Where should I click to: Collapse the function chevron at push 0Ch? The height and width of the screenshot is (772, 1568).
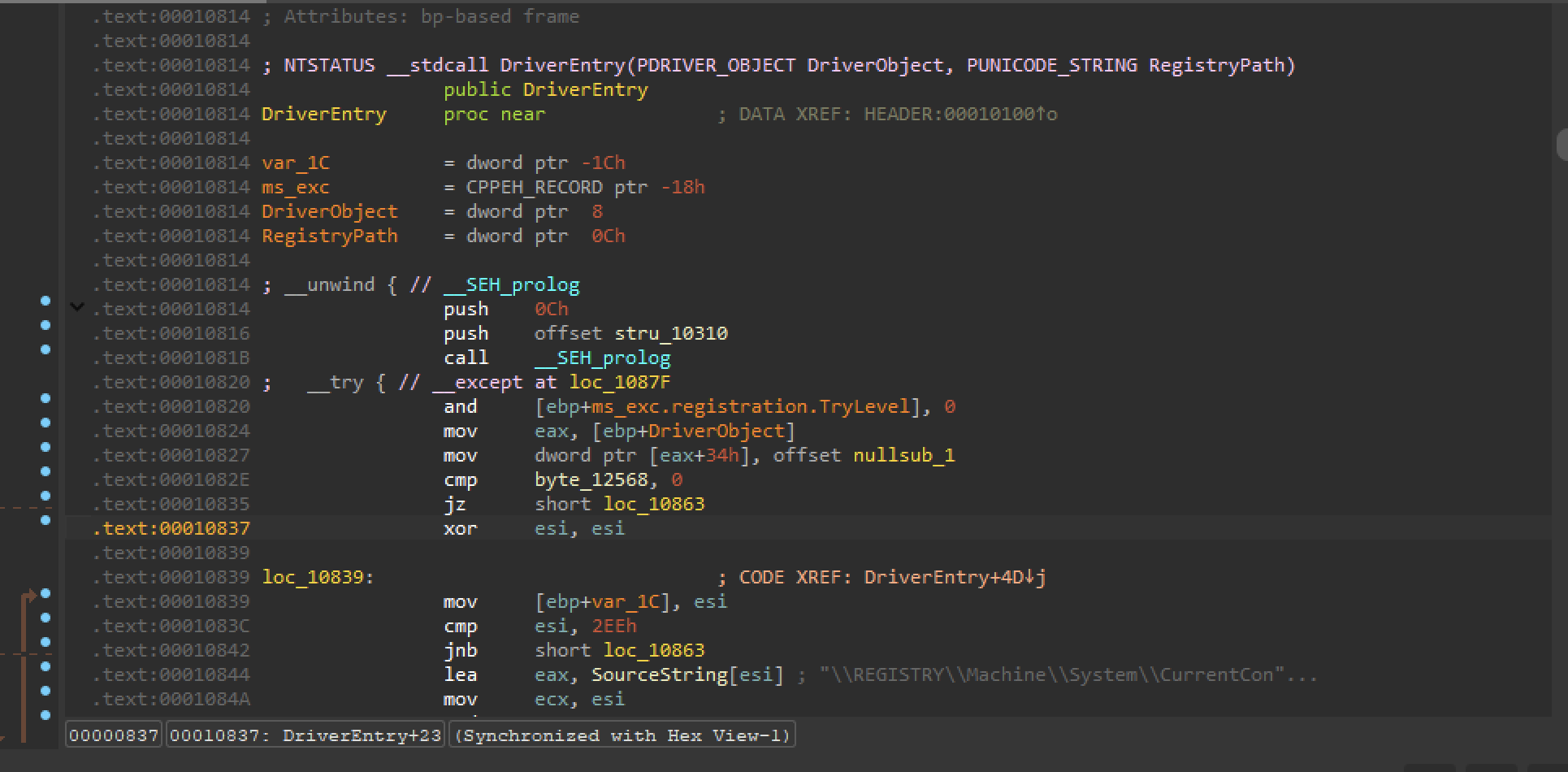point(77,307)
